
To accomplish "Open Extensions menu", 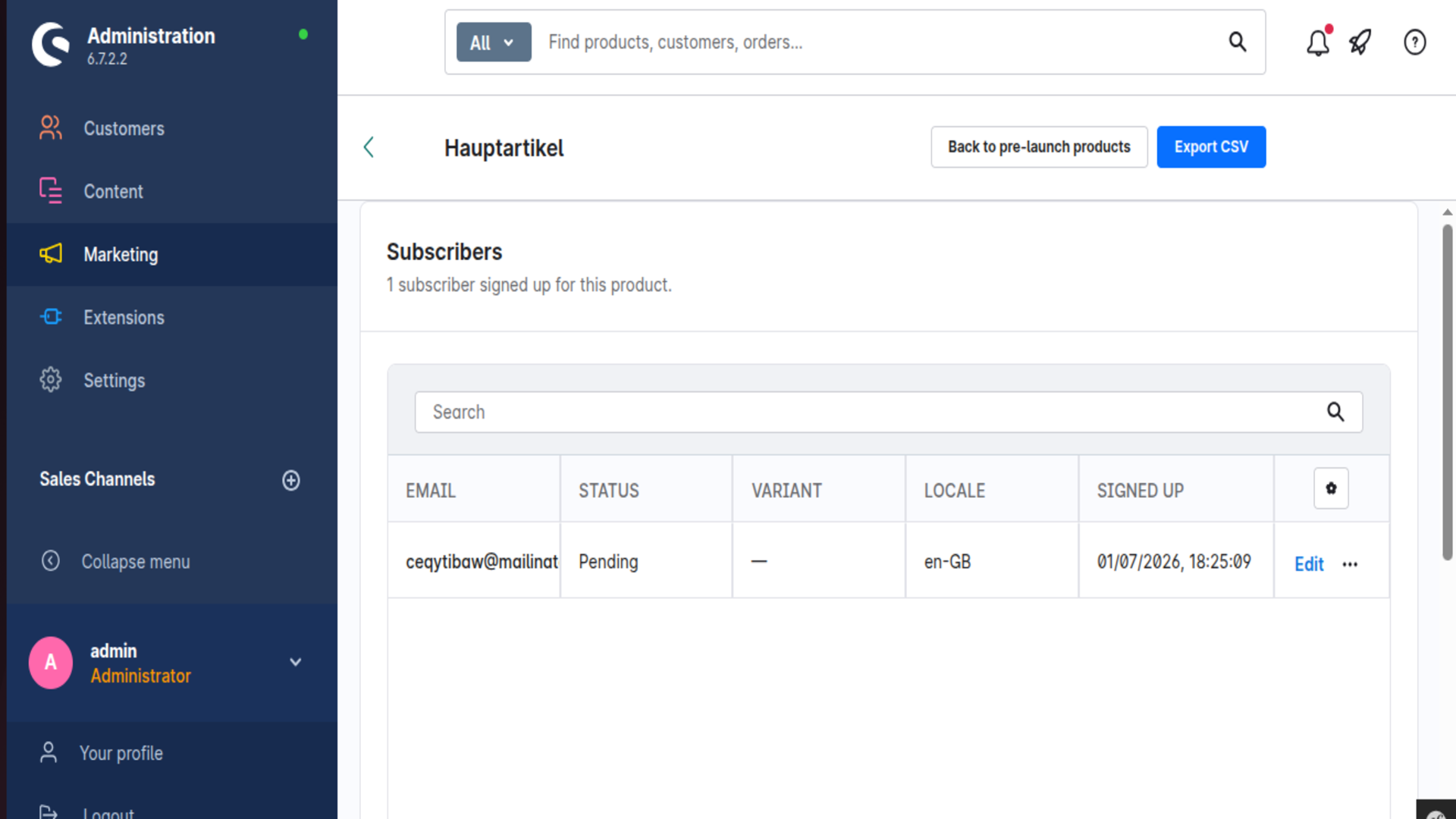I will coord(172,317).
